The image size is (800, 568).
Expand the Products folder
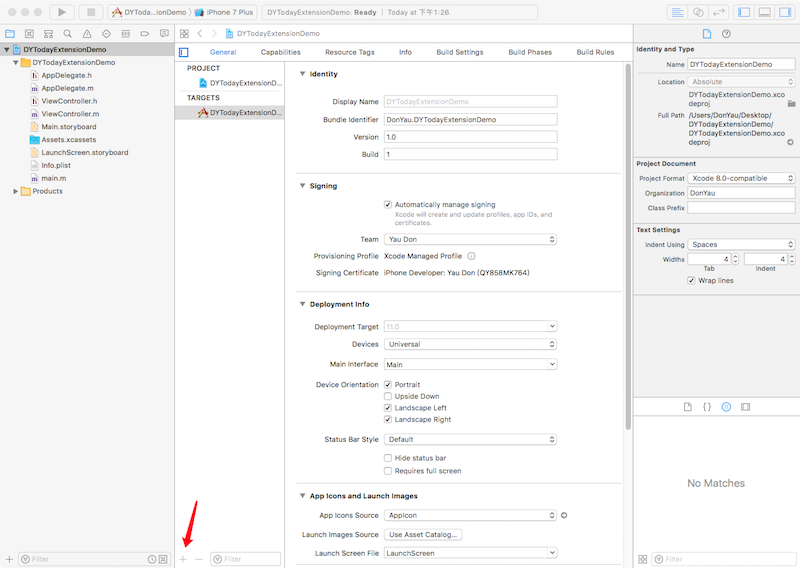coord(15,191)
